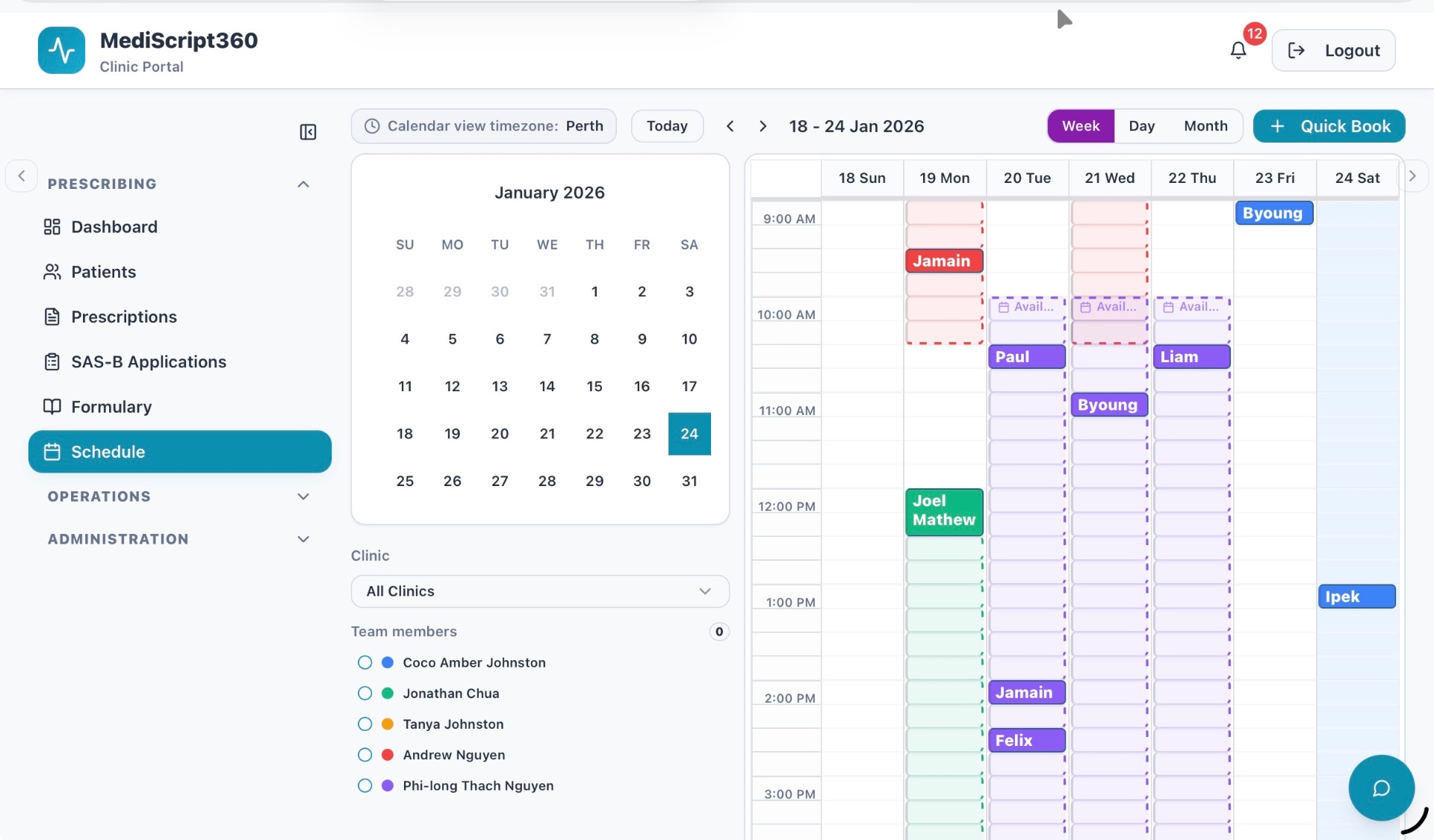This screenshot has height=840, width=1434.
Task: Open the Formulary page
Action: [x=179, y=406]
